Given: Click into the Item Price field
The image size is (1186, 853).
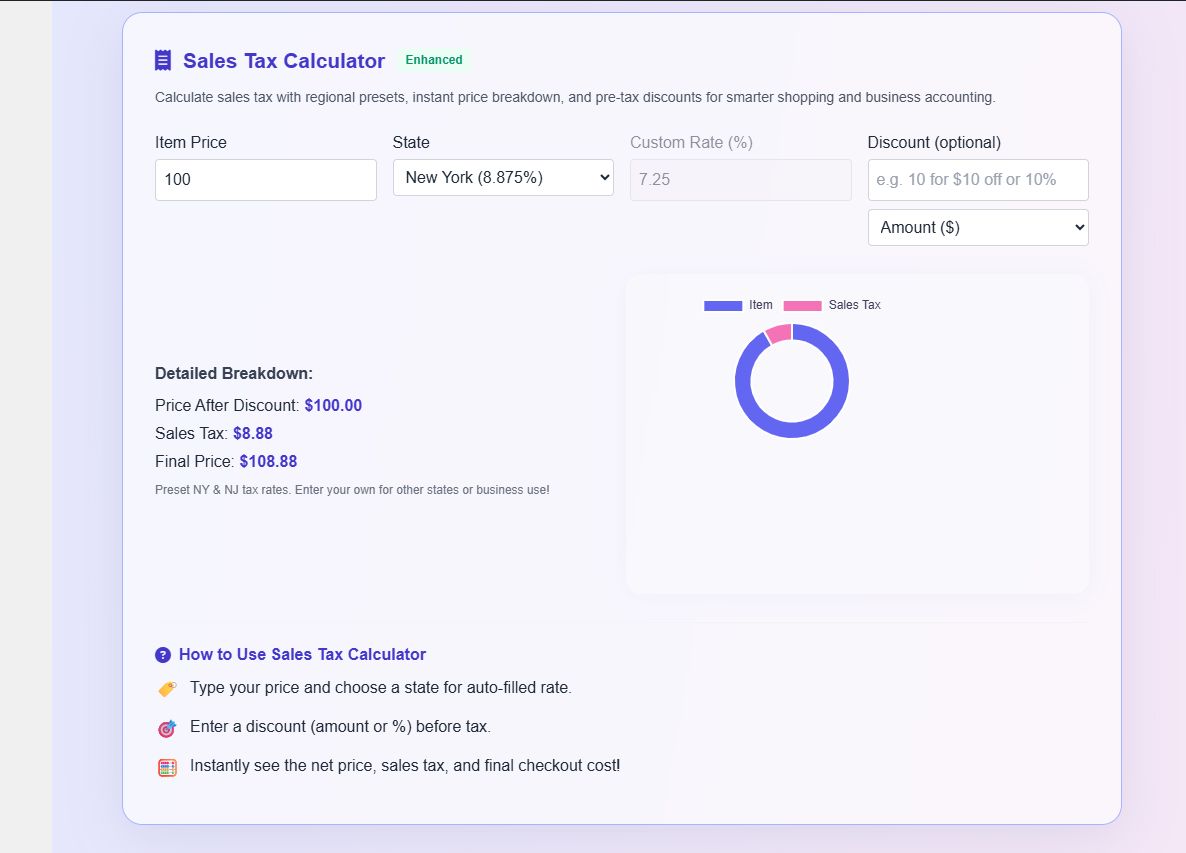Looking at the screenshot, I should point(265,180).
